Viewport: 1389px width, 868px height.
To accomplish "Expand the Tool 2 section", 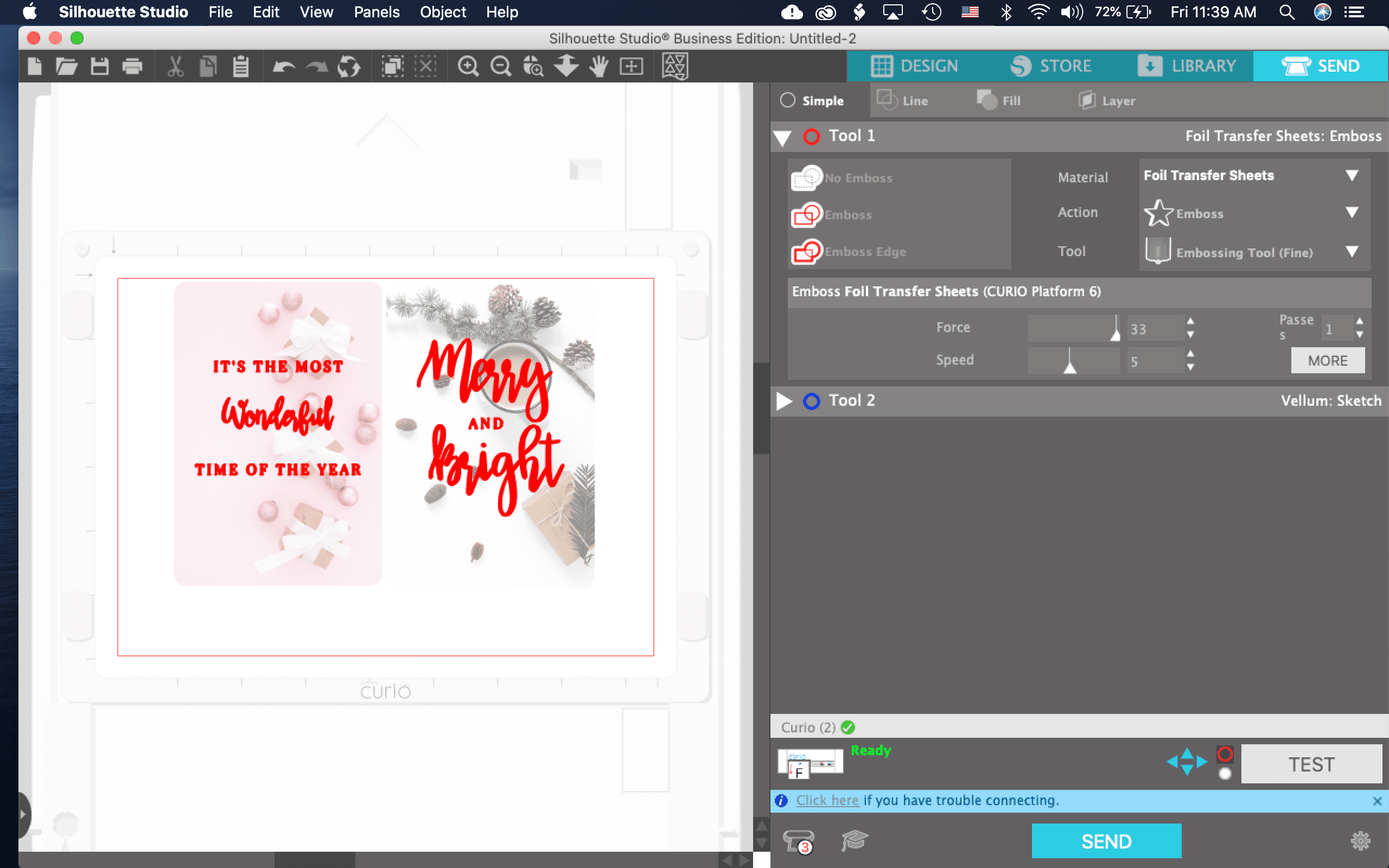I will coord(783,401).
